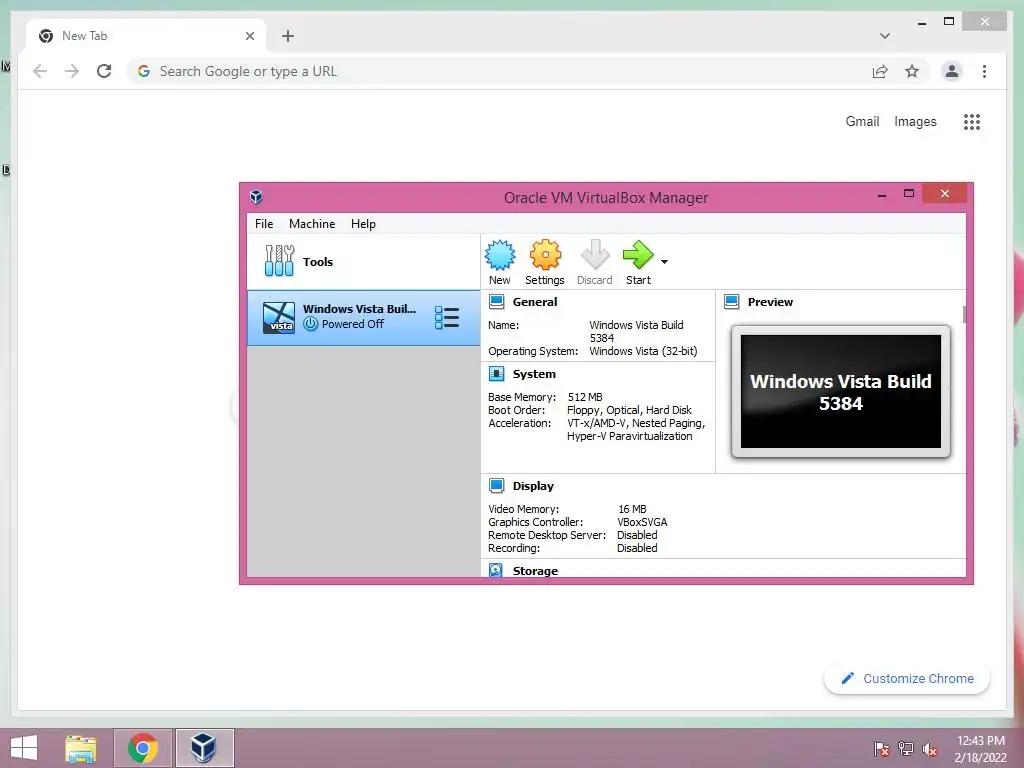Viewport: 1024px width, 768px height.
Task: Click the details pane vertical scrollbar
Action: coord(964,313)
